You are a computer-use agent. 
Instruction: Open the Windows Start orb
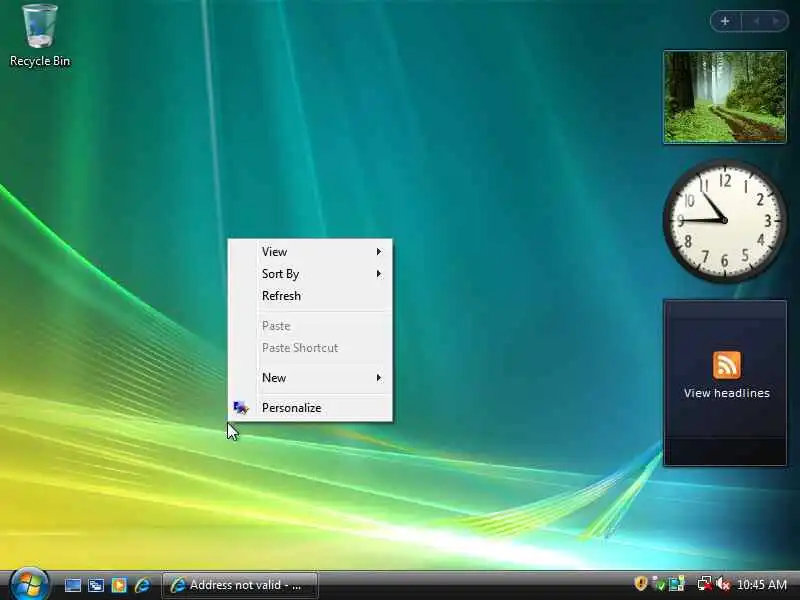(x=29, y=584)
